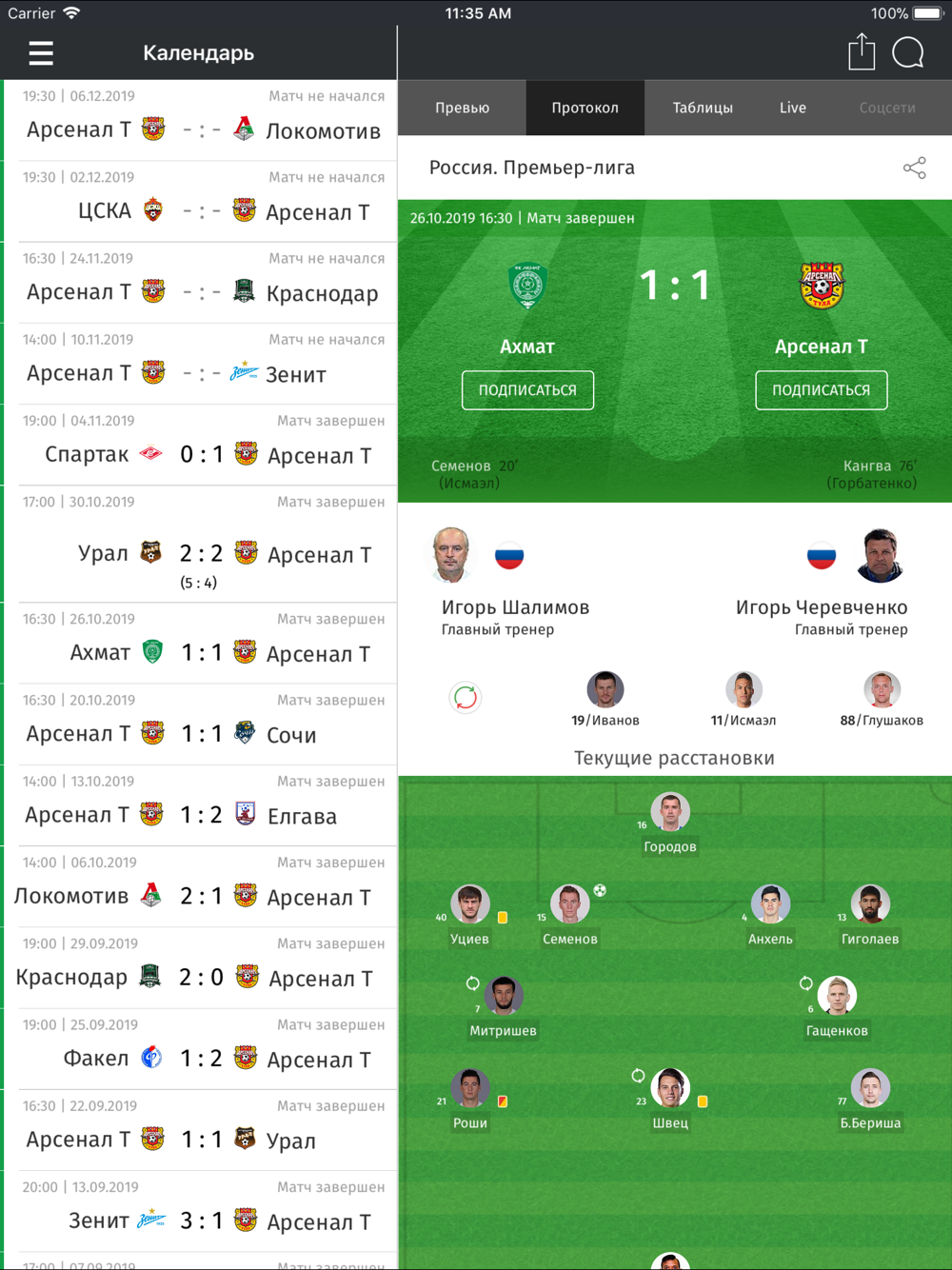The height and width of the screenshot is (1270, 952).
Task: View substitute 19/Иванов player photo
Action: coord(605,689)
